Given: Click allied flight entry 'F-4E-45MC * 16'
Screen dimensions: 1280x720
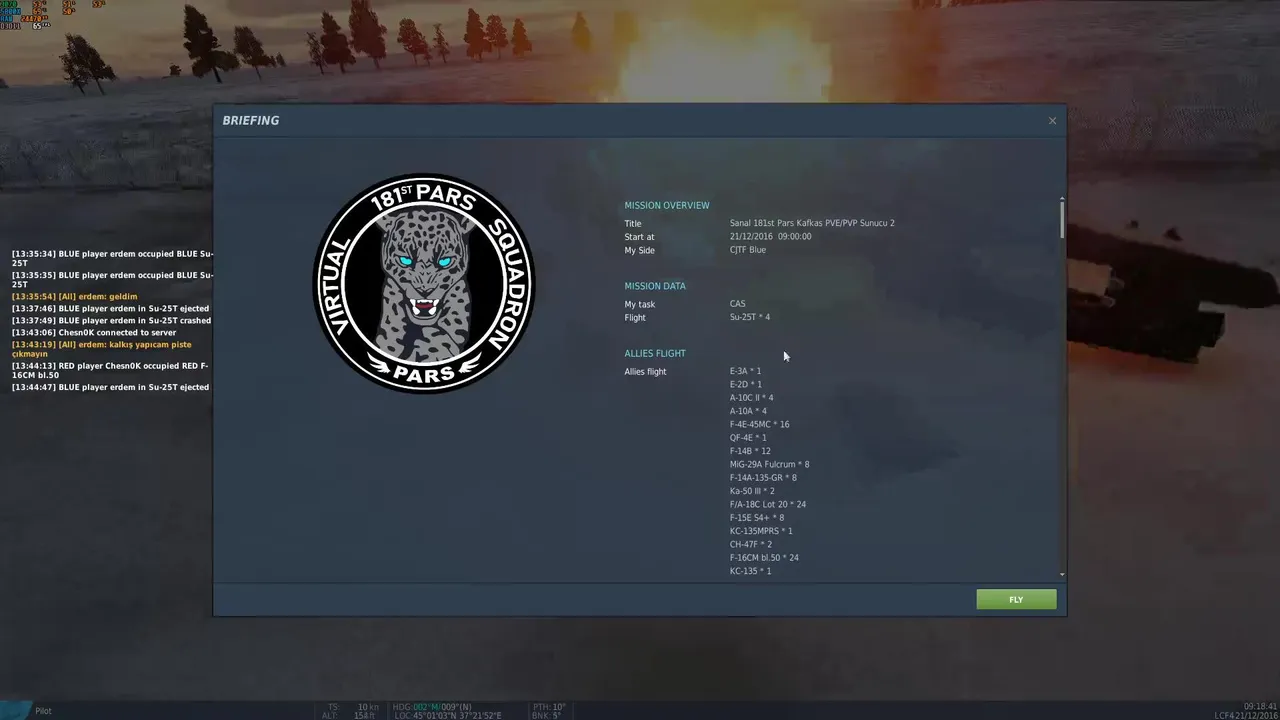Looking at the screenshot, I should point(760,424).
